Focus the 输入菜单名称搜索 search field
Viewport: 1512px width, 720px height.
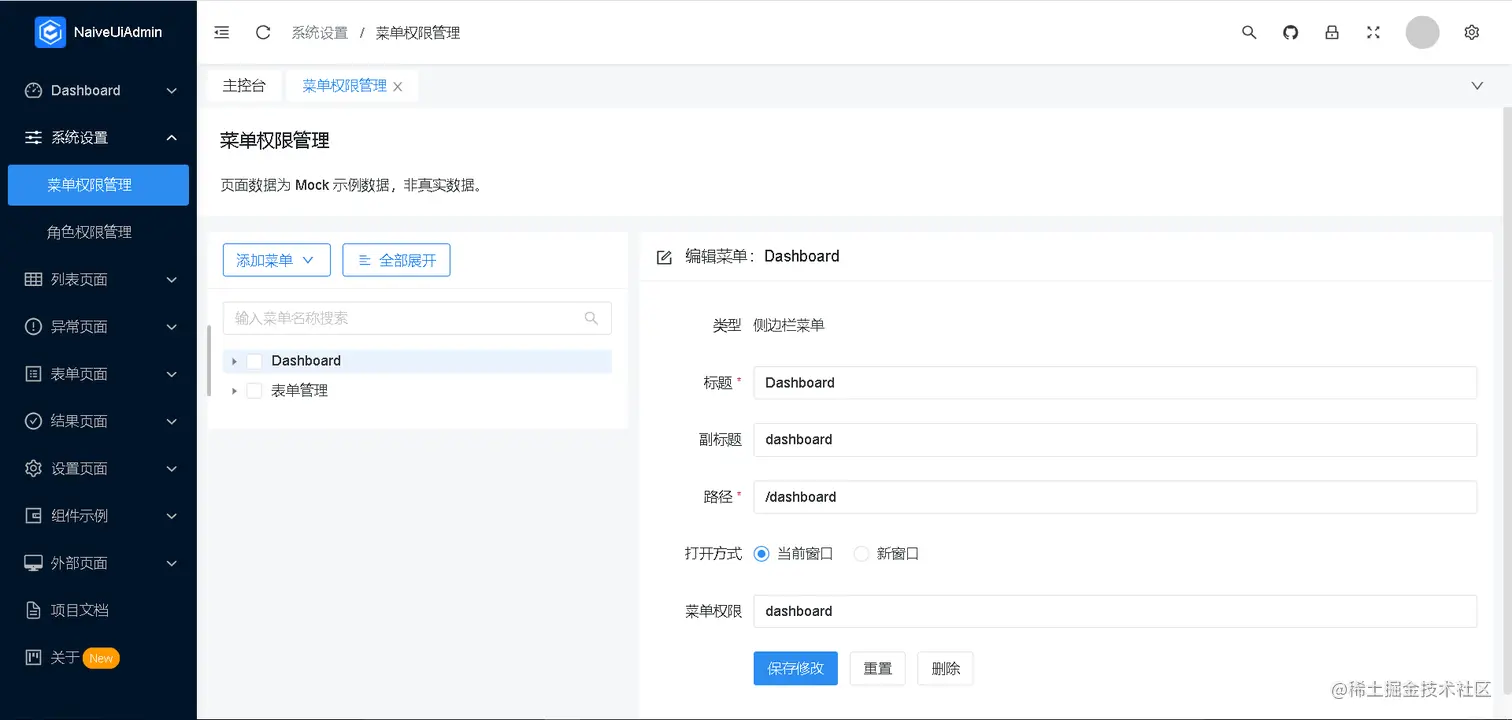tap(406, 318)
